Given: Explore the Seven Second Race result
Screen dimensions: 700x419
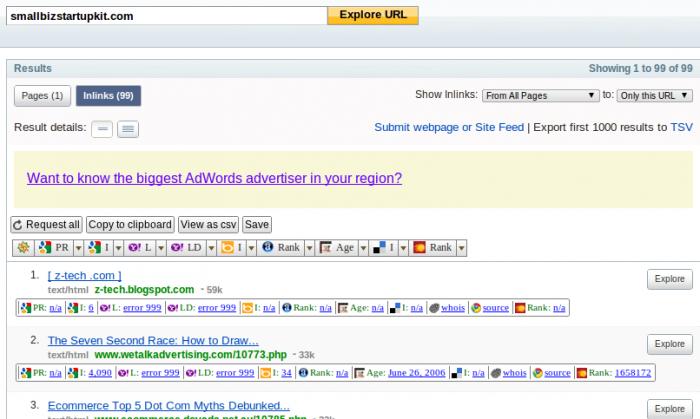Looking at the screenshot, I should pos(670,344).
